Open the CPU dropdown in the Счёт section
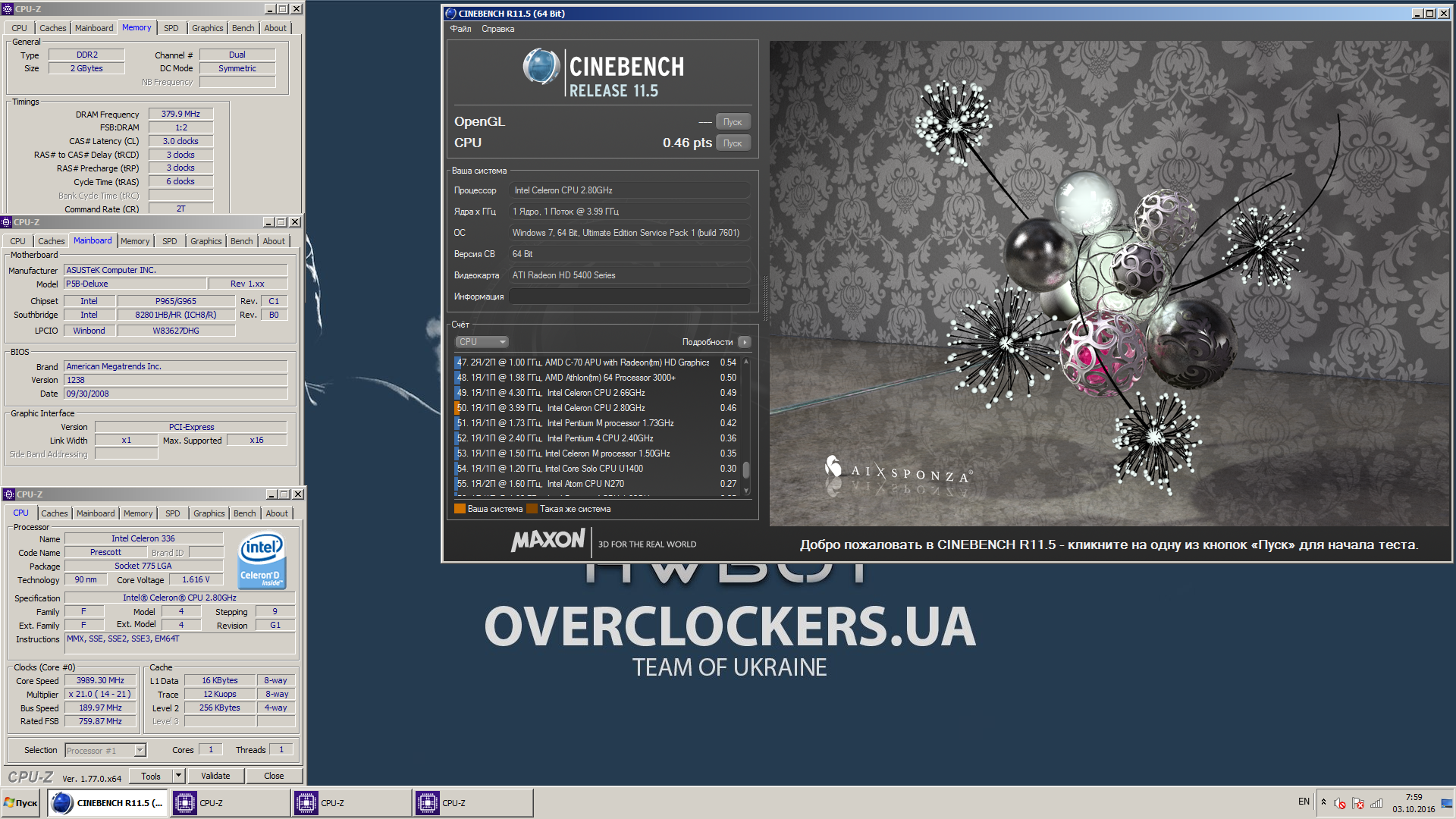The width and height of the screenshot is (1456, 819). click(x=482, y=342)
